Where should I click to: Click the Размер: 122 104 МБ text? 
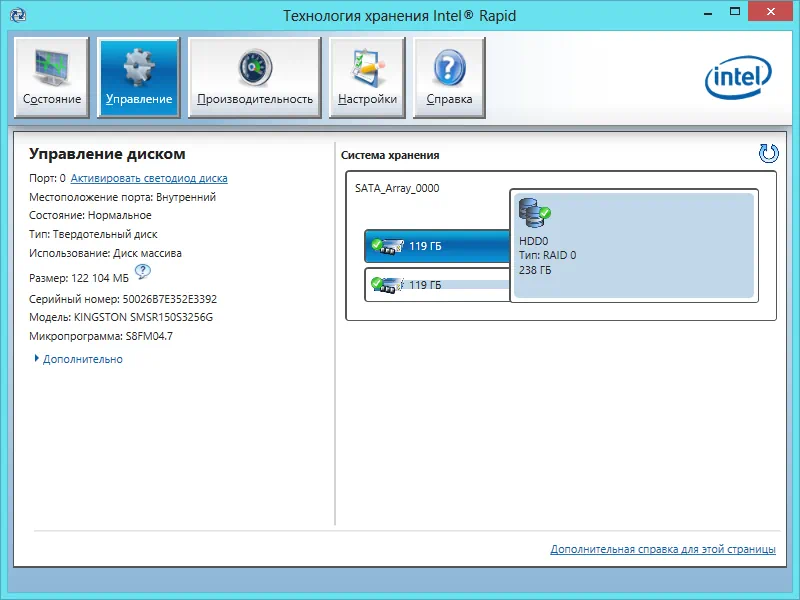pos(79,278)
